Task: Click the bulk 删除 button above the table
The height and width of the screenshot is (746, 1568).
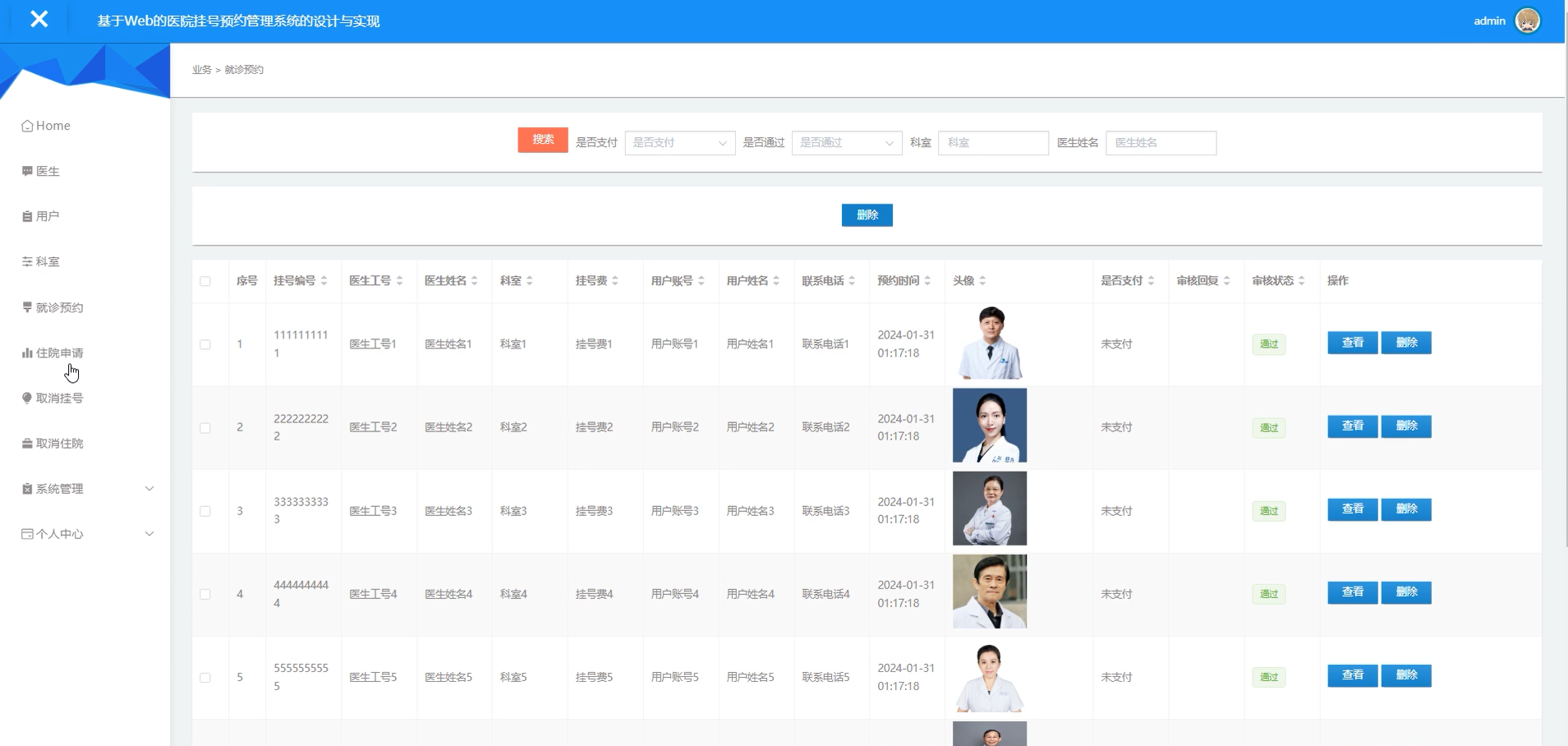Action: pyautogui.click(x=867, y=215)
